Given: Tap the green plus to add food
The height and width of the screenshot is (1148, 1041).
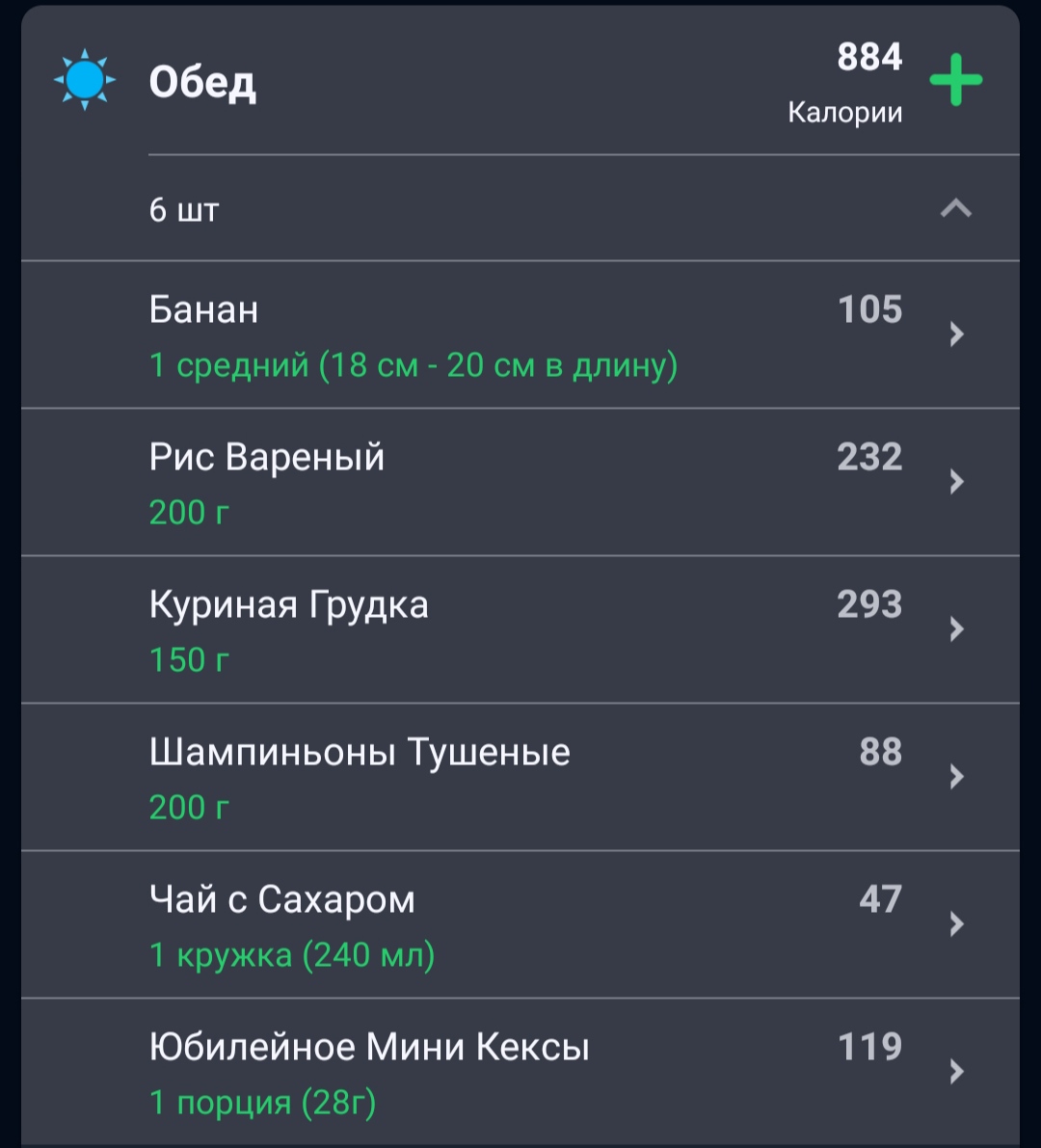Looking at the screenshot, I should 955,80.
